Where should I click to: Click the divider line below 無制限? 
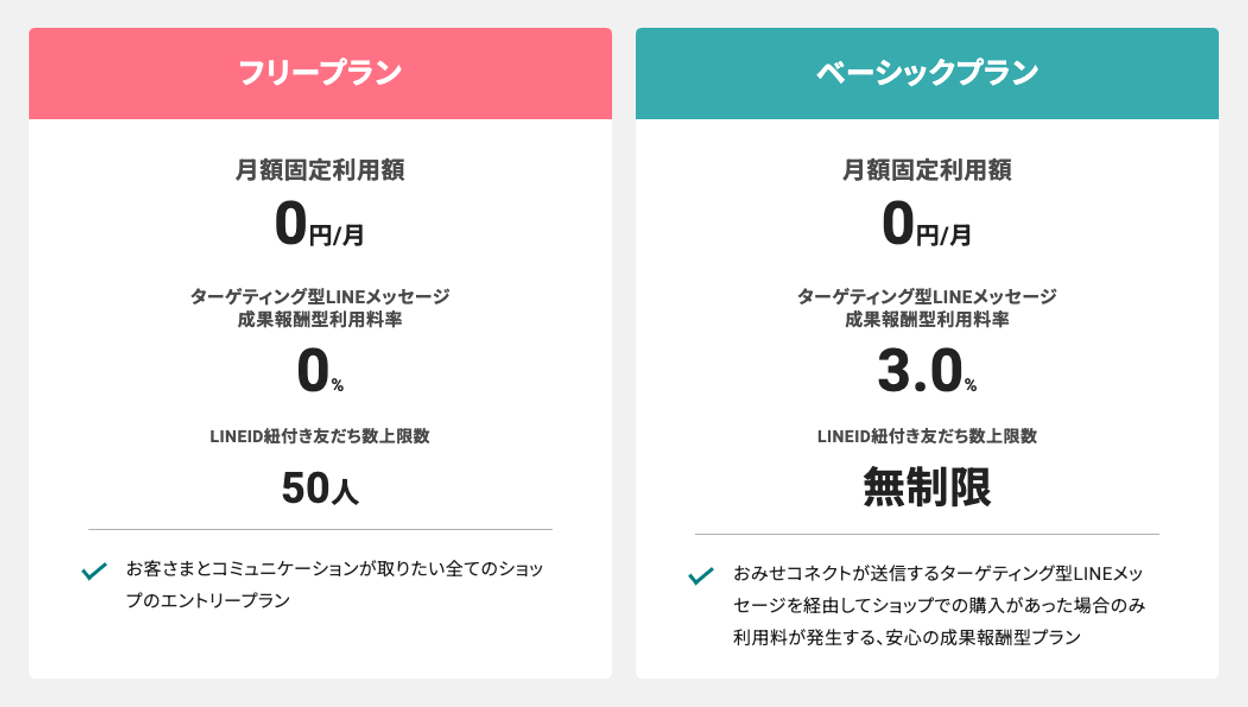(927, 534)
